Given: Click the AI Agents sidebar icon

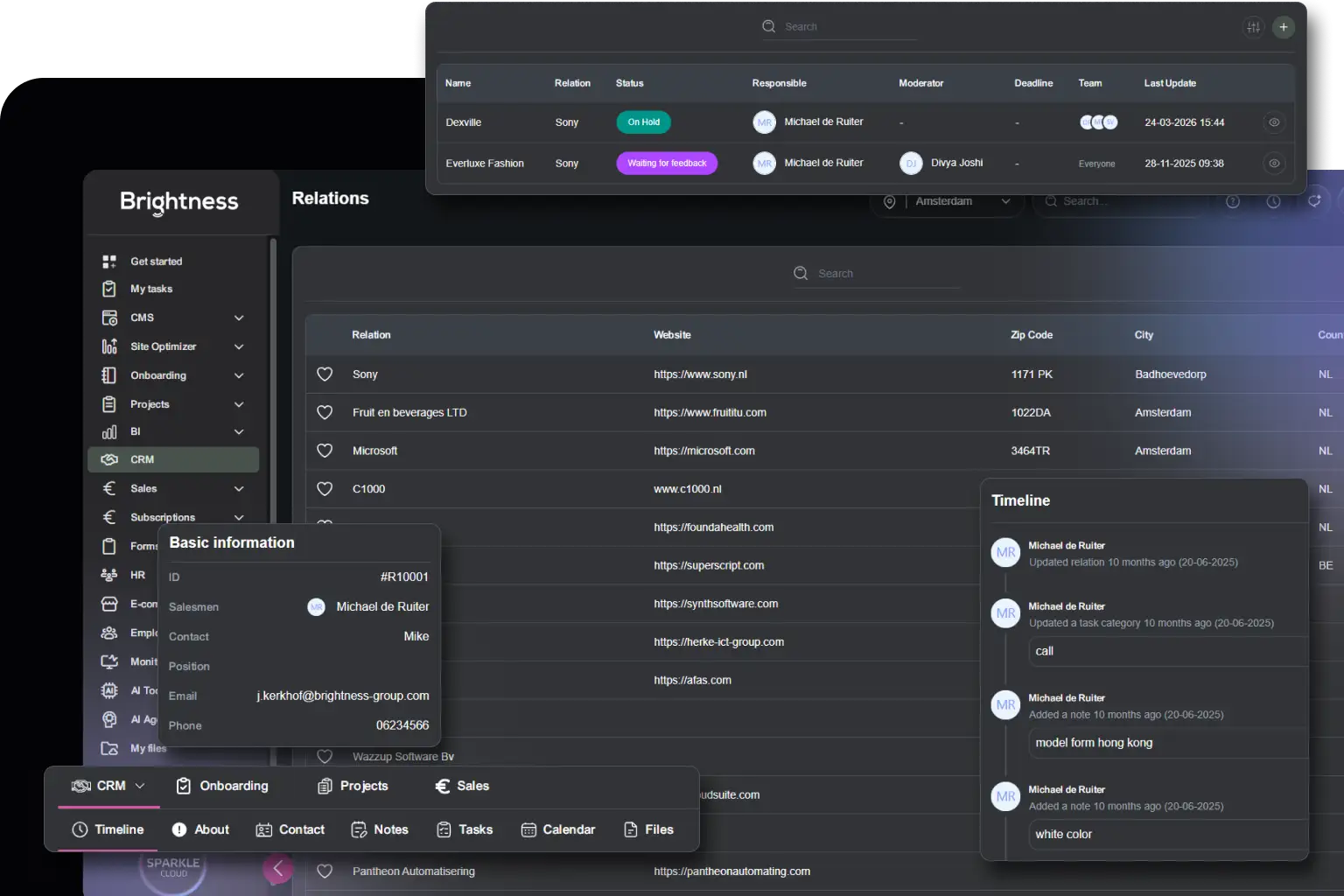Looking at the screenshot, I should click(x=109, y=719).
